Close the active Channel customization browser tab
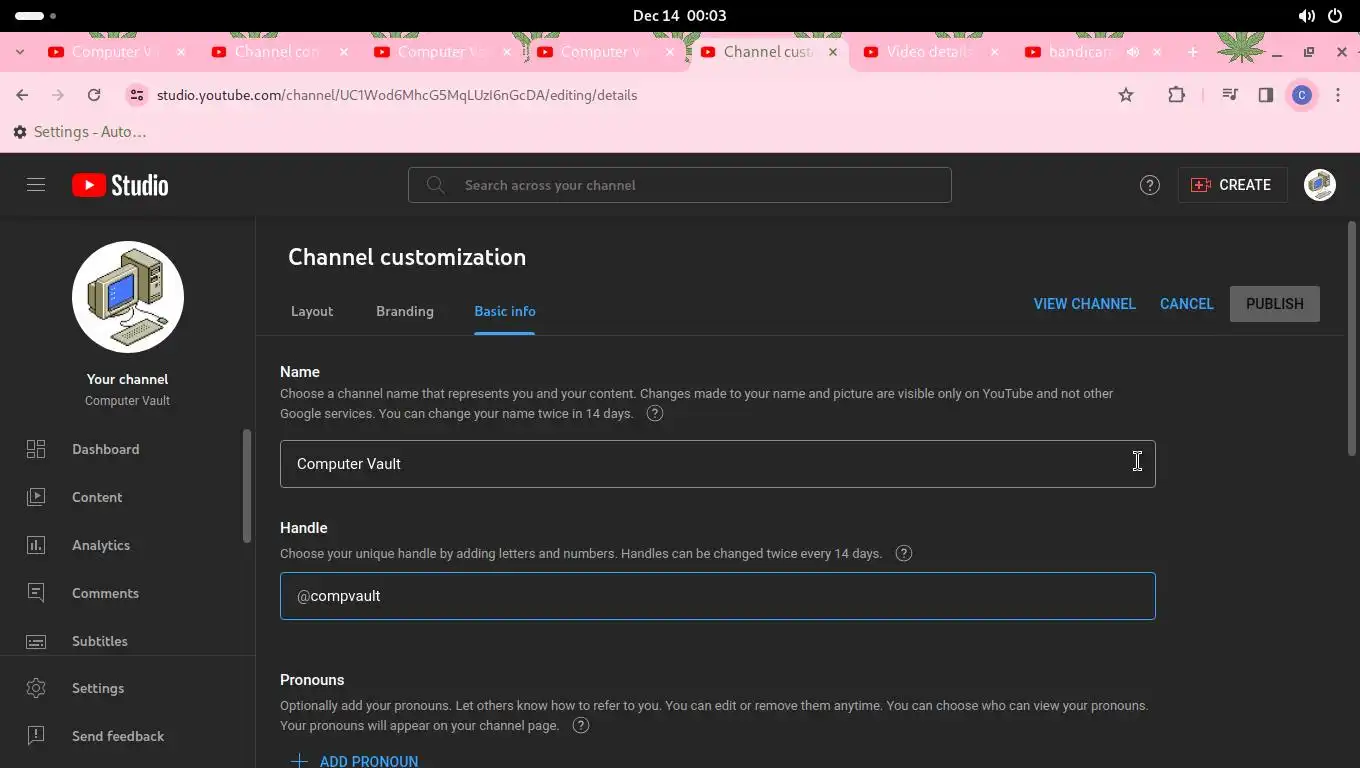This screenshot has height=768, width=1360. tap(832, 52)
